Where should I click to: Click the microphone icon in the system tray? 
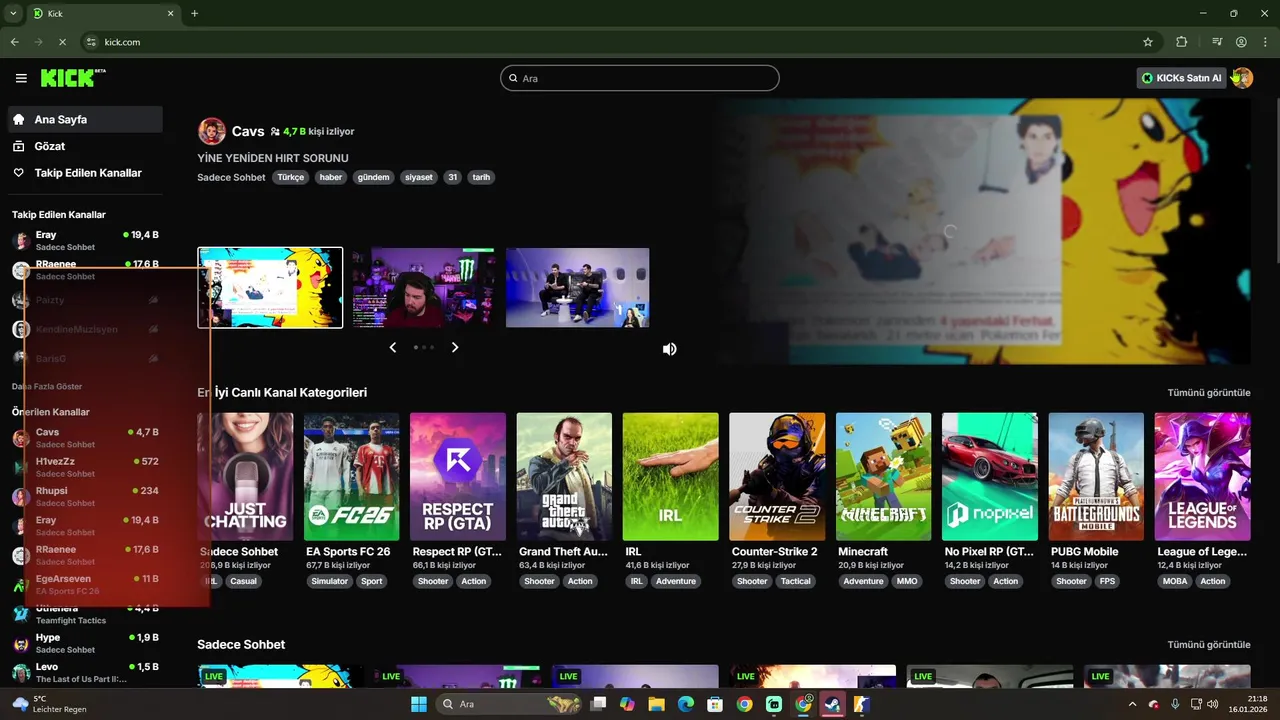(x=1175, y=704)
